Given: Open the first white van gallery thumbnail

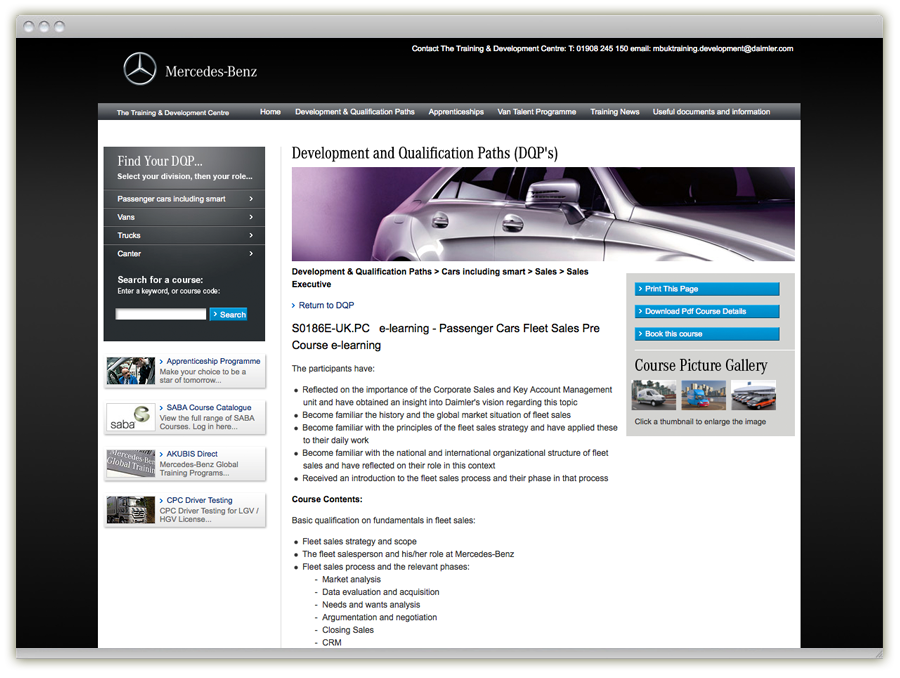Looking at the screenshot, I should pyautogui.click(x=654, y=395).
